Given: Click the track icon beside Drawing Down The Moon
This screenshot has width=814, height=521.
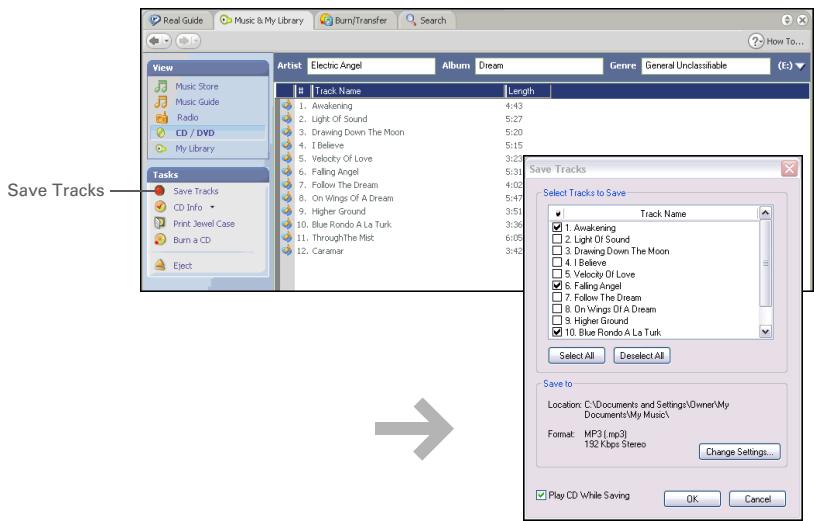Looking at the screenshot, I should click(287, 132).
